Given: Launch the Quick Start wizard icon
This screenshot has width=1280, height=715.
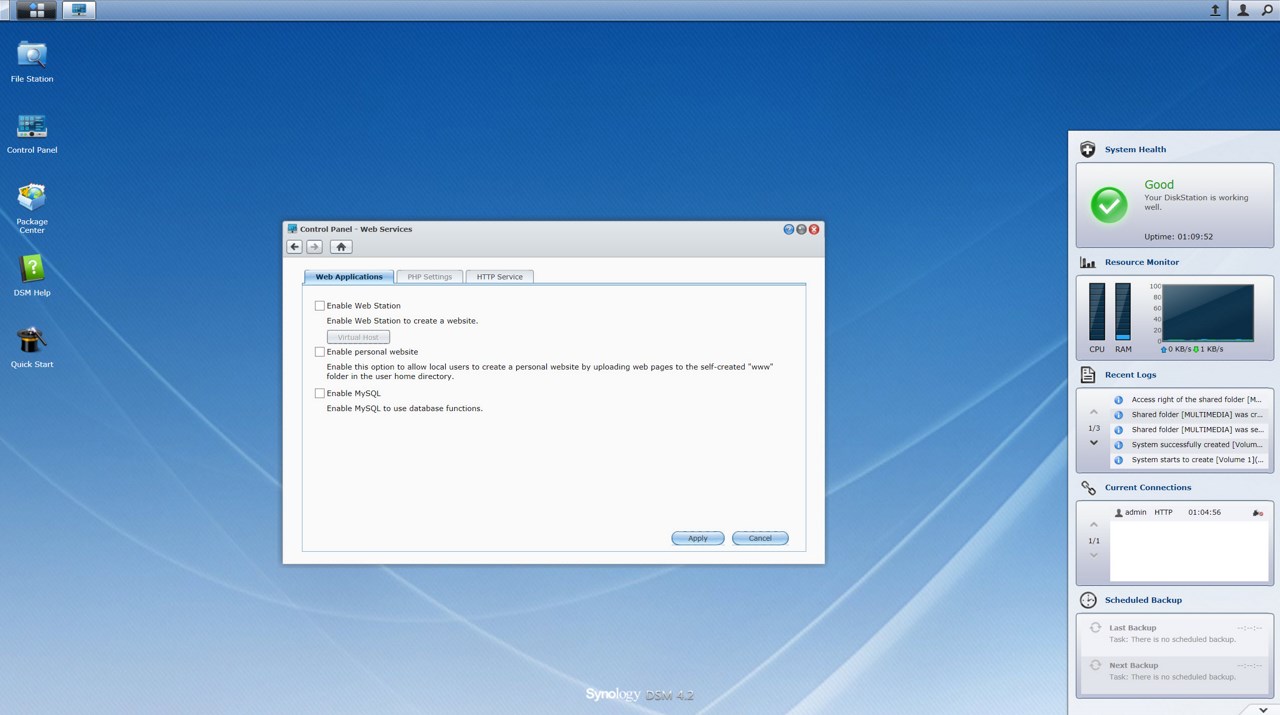Looking at the screenshot, I should 32,347.
